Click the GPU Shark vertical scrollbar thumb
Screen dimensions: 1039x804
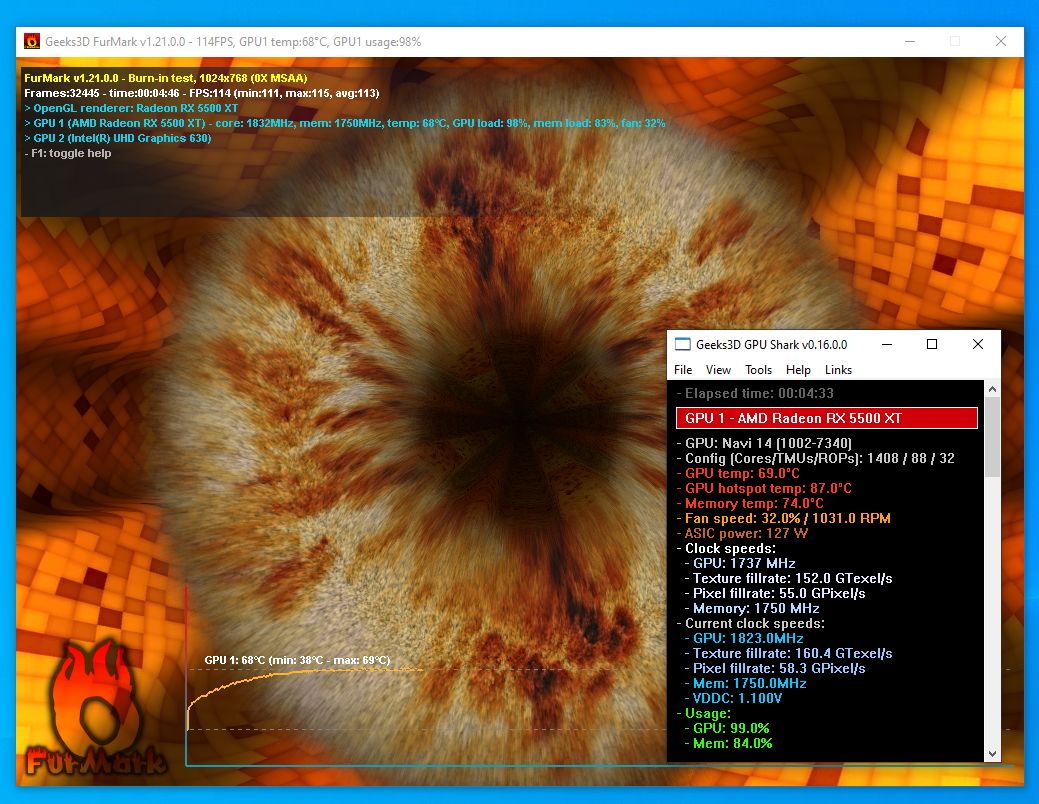click(992, 437)
